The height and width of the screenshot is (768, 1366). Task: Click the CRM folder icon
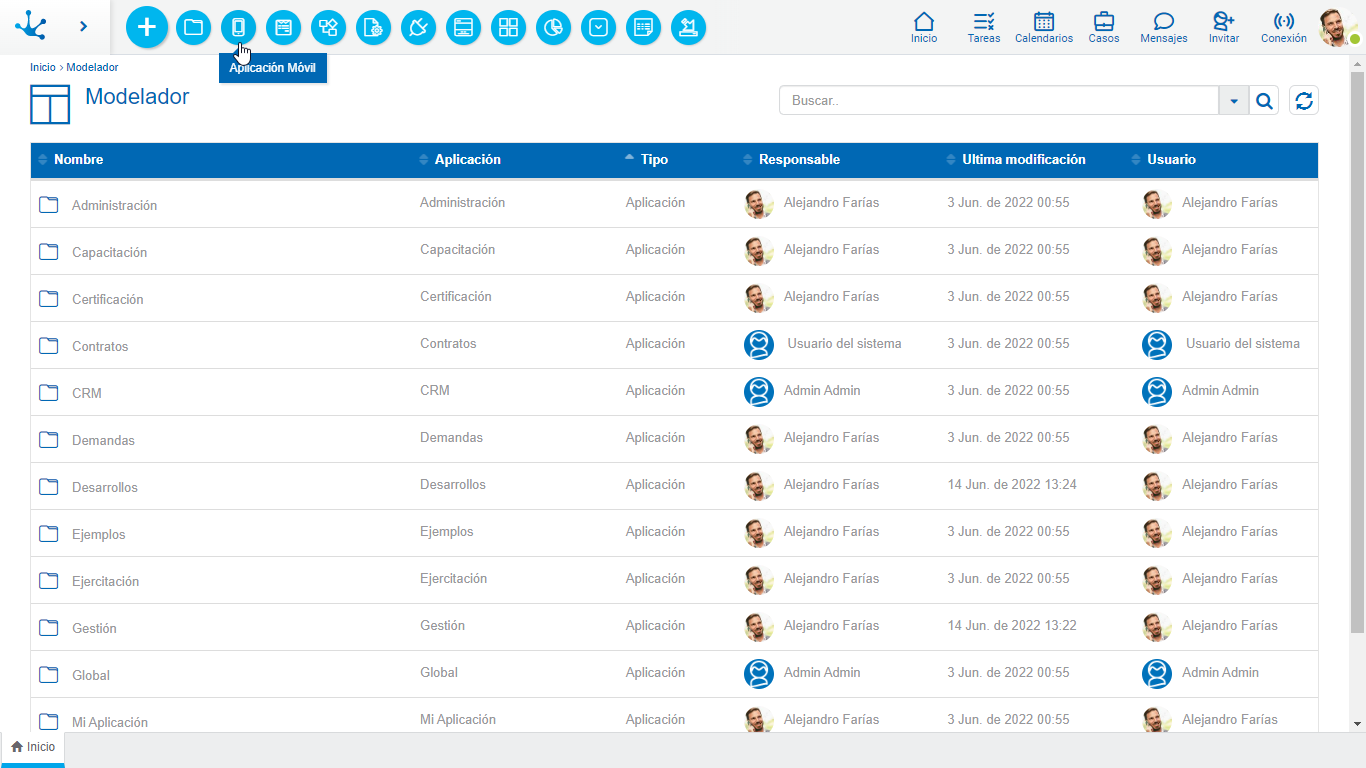[48, 392]
